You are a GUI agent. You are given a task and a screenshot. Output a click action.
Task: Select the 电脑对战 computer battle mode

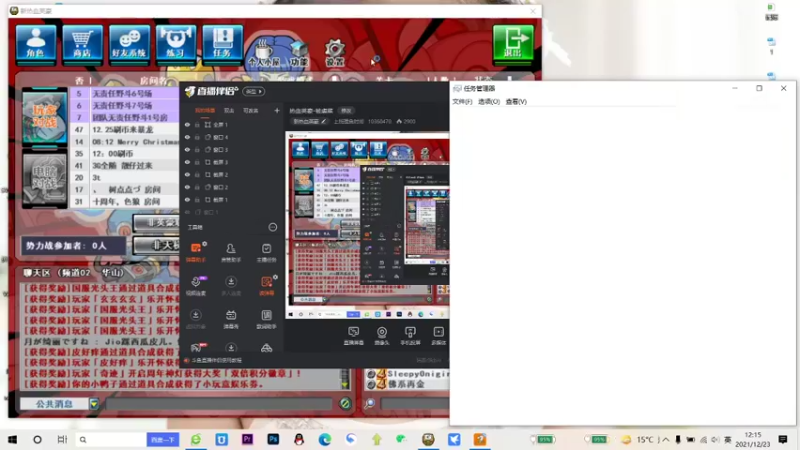[x=44, y=179]
